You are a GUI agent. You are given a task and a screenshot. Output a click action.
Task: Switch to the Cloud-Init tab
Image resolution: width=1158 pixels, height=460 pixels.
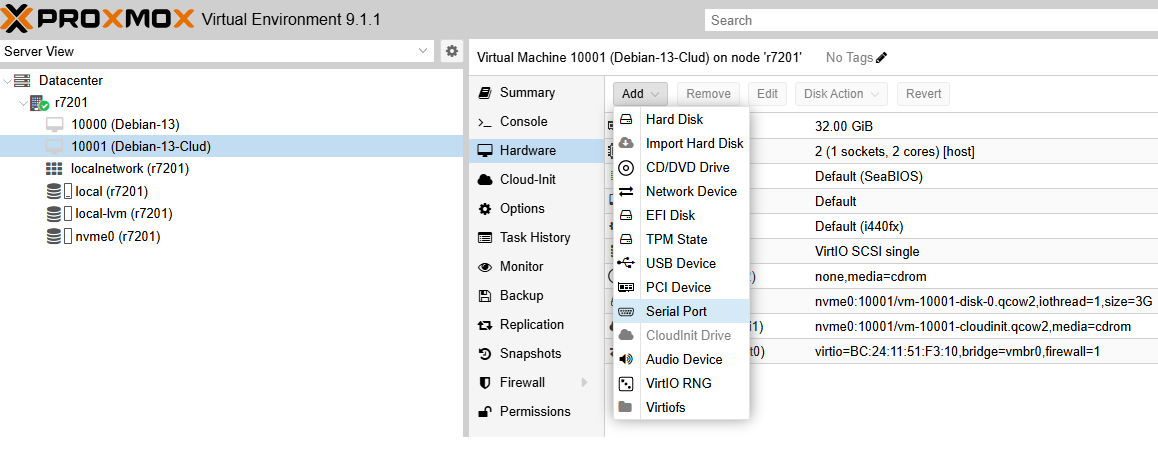pyautogui.click(x=527, y=180)
